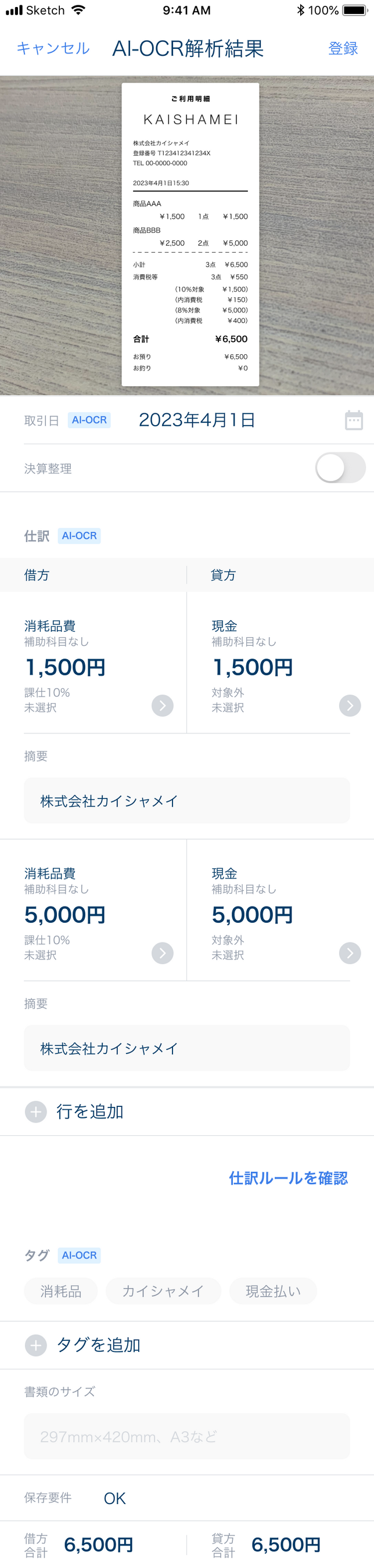This screenshot has width=374, height=1568.
Task: Tap the scanned receipt image
Action: [190, 235]
